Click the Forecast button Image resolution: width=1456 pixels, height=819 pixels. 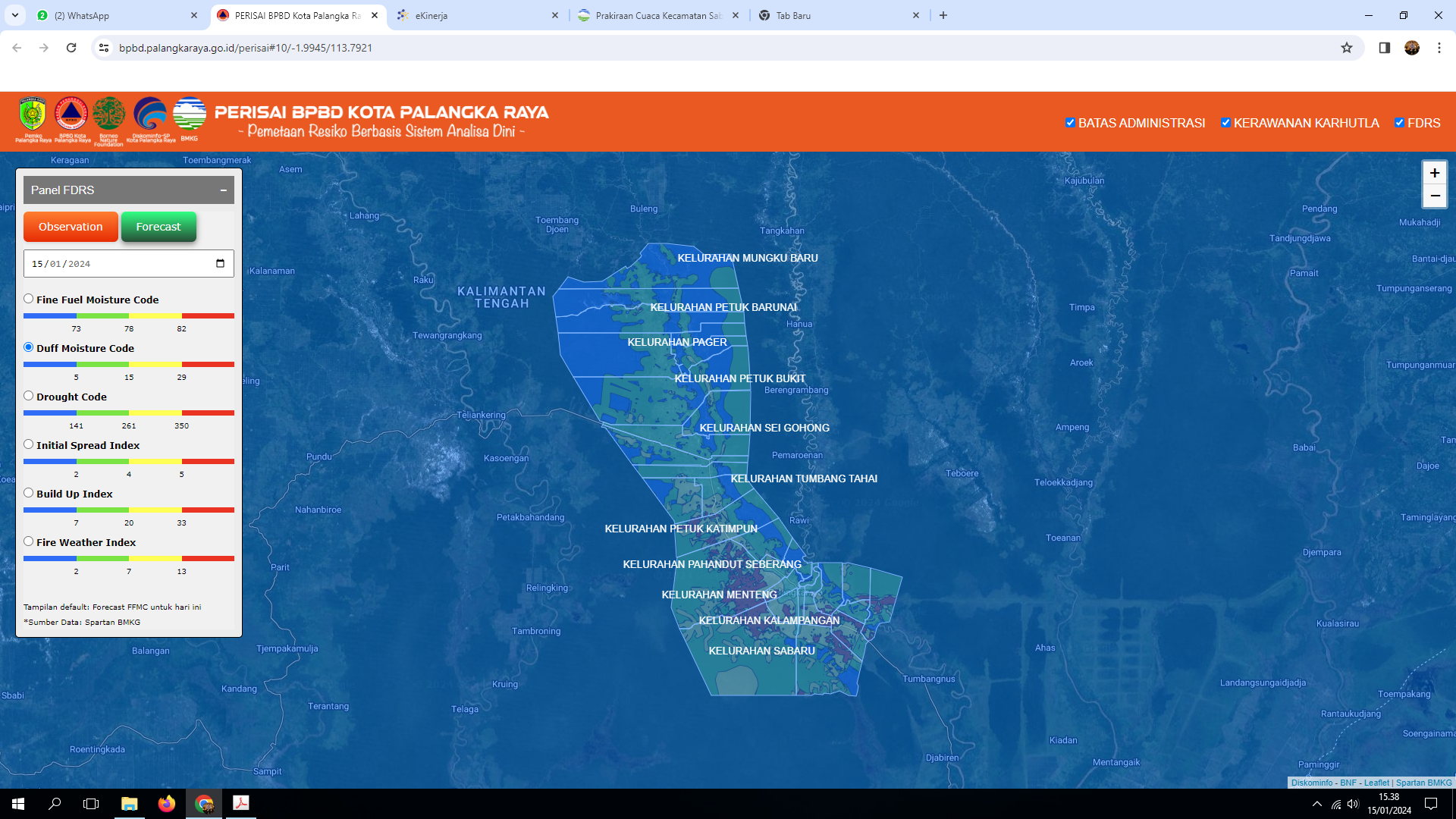(x=158, y=227)
